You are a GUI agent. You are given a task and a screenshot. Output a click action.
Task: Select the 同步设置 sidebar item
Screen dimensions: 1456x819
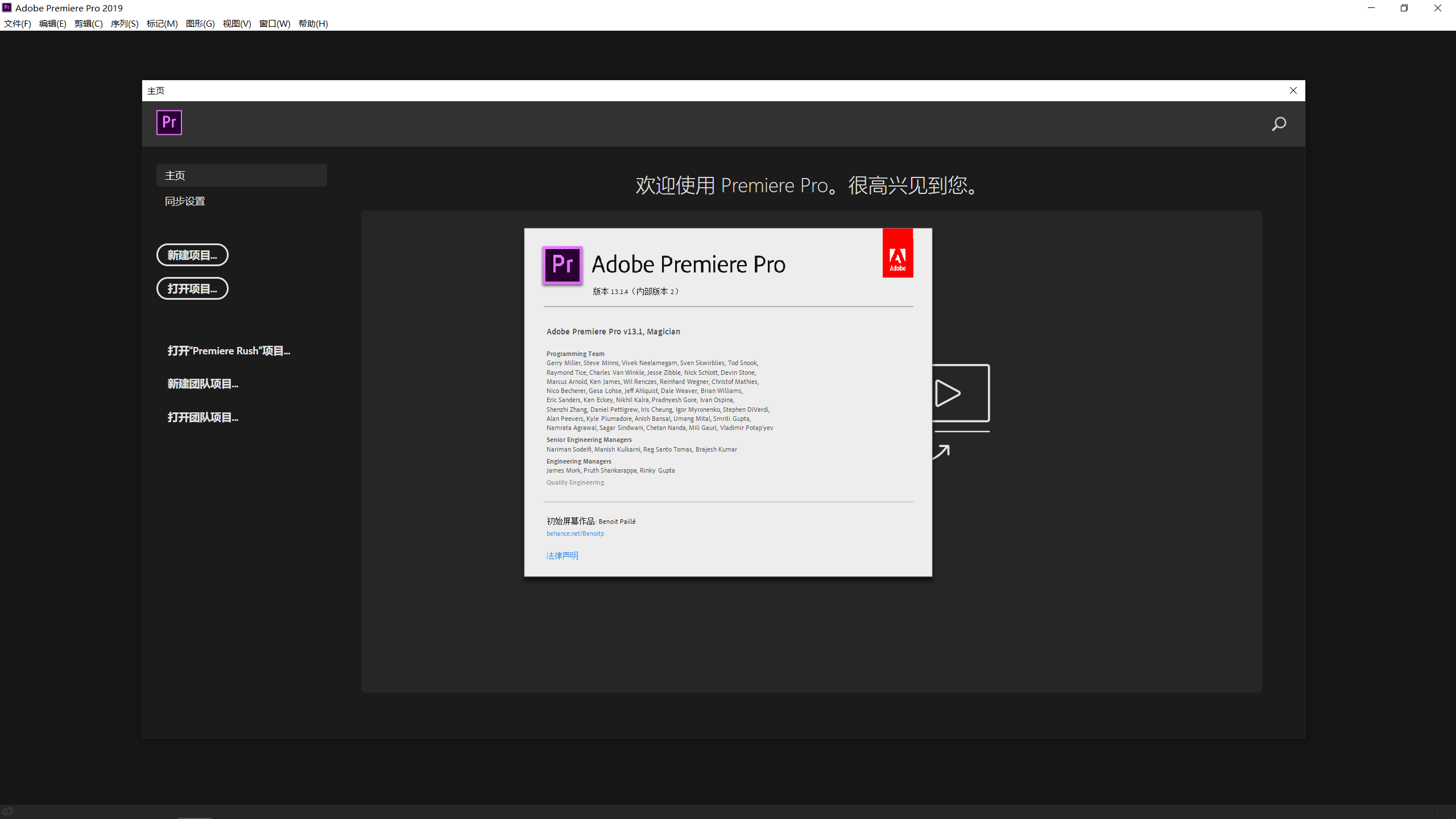point(185,201)
